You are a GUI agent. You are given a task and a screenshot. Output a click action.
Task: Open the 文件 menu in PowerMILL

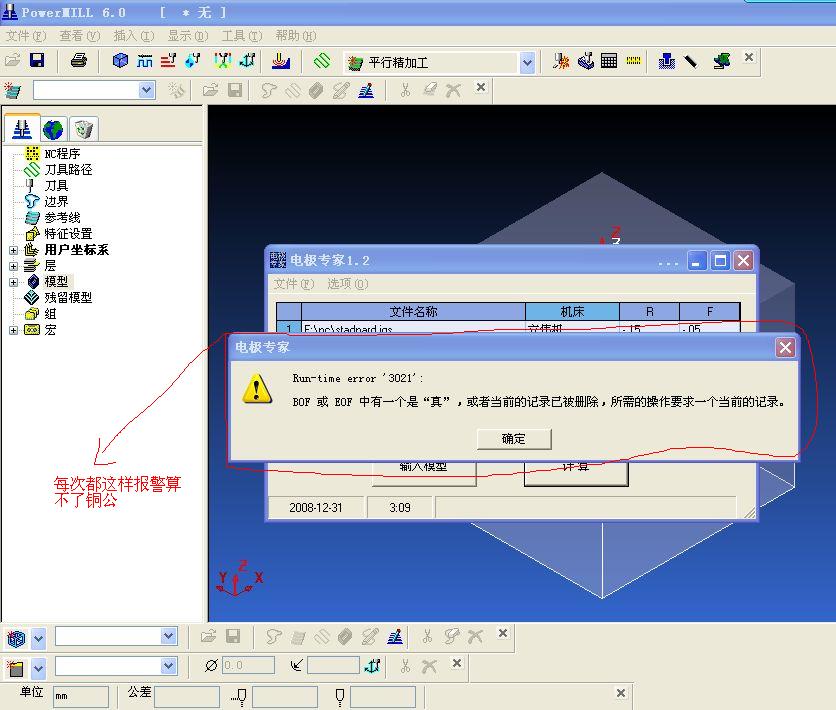26,36
